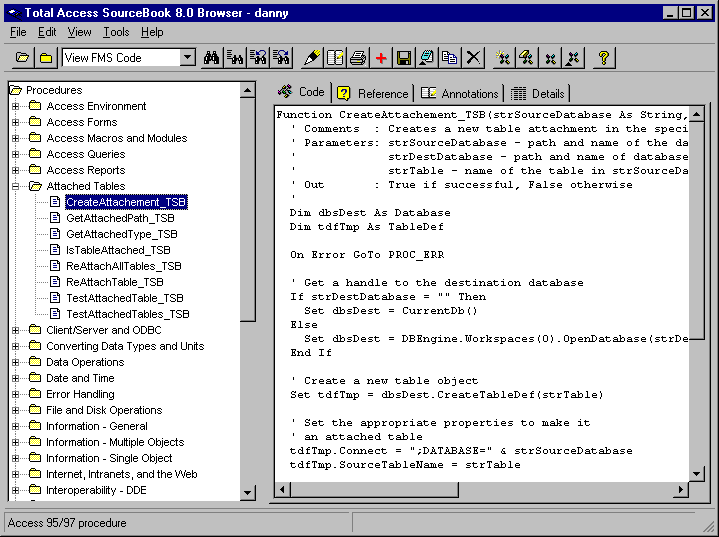Click the plain code-nodes toolbar icon
The image size is (719, 537).
[x=550, y=58]
